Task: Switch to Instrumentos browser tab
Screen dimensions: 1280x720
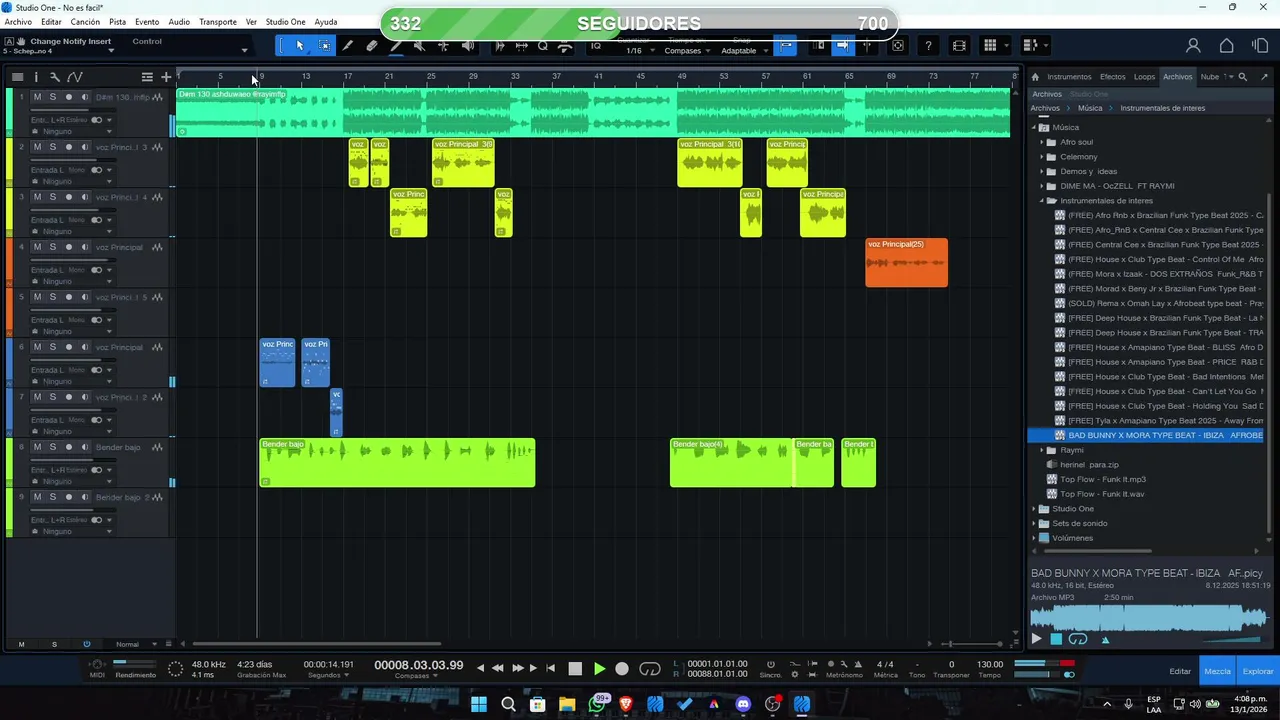Action: 1069,77
